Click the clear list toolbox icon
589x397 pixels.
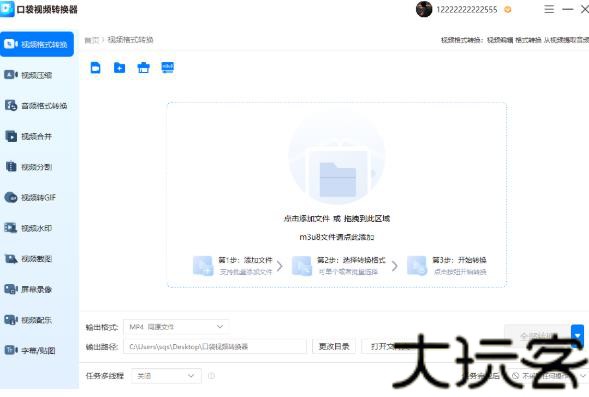click(x=143, y=68)
